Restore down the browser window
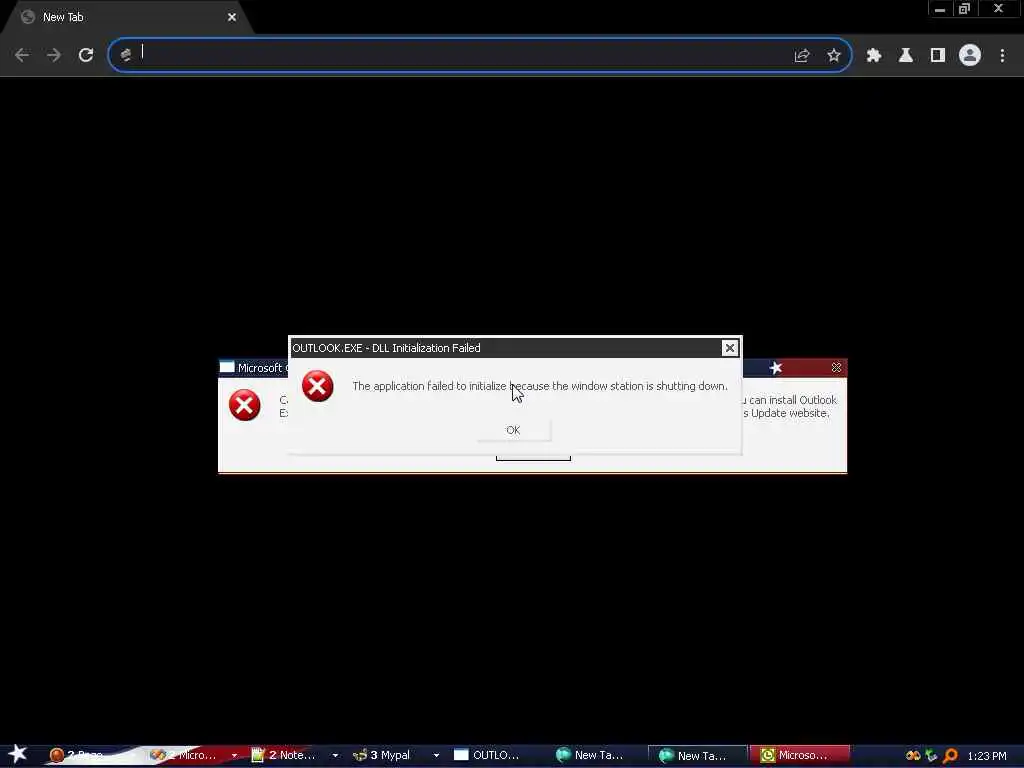 tap(965, 9)
